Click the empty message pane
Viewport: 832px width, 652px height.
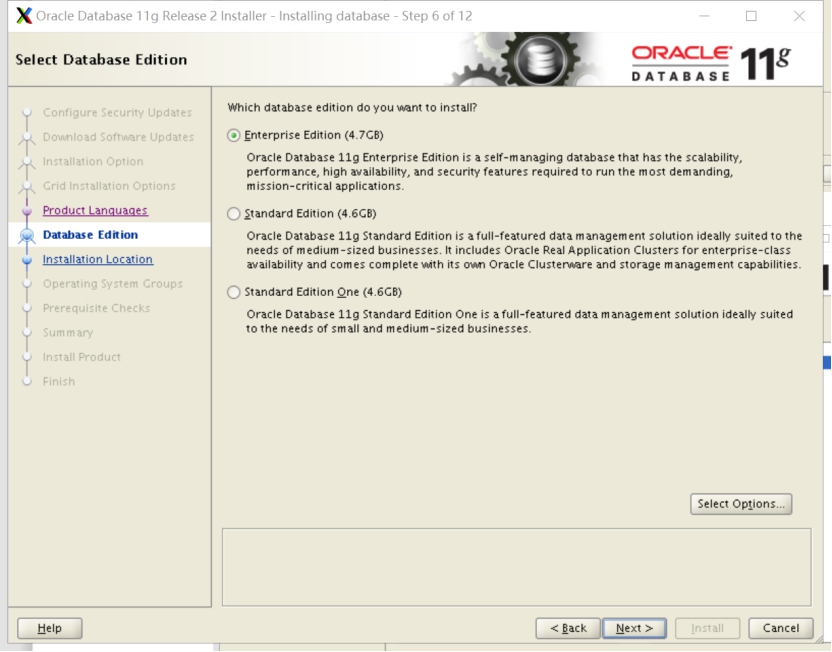pos(516,567)
